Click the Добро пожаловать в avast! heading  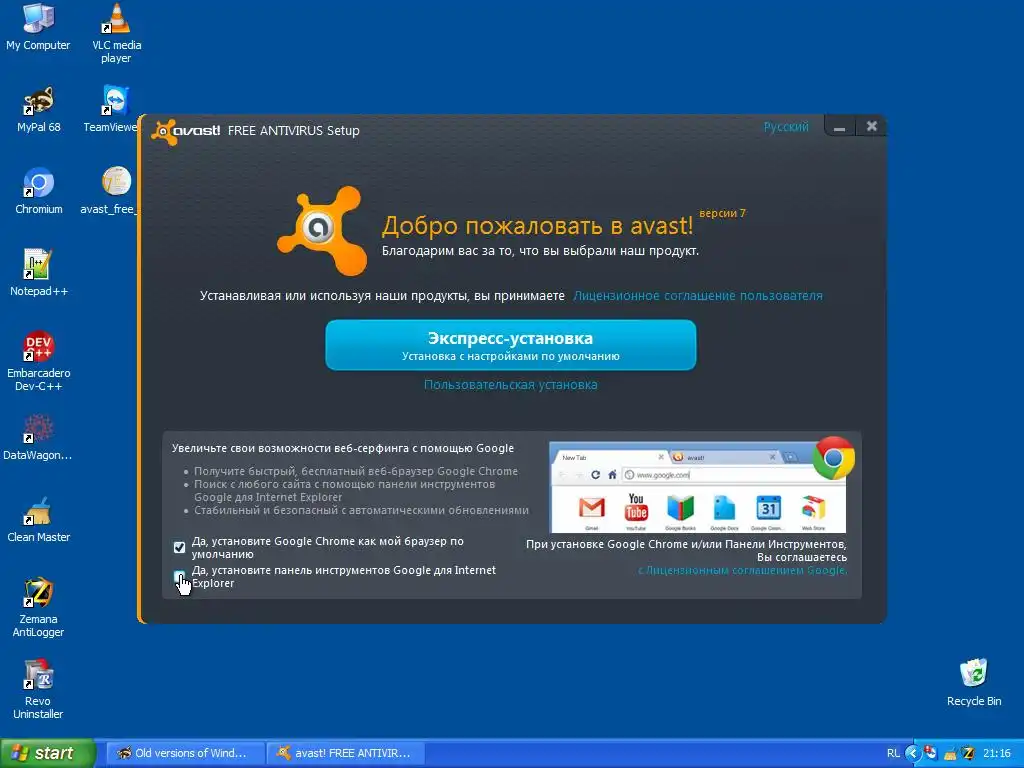click(537, 225)
